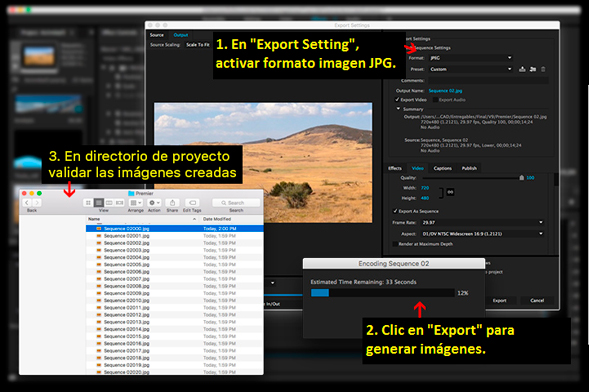
Task: Switch to the Source tab
Action: click(x=157, y=35)
